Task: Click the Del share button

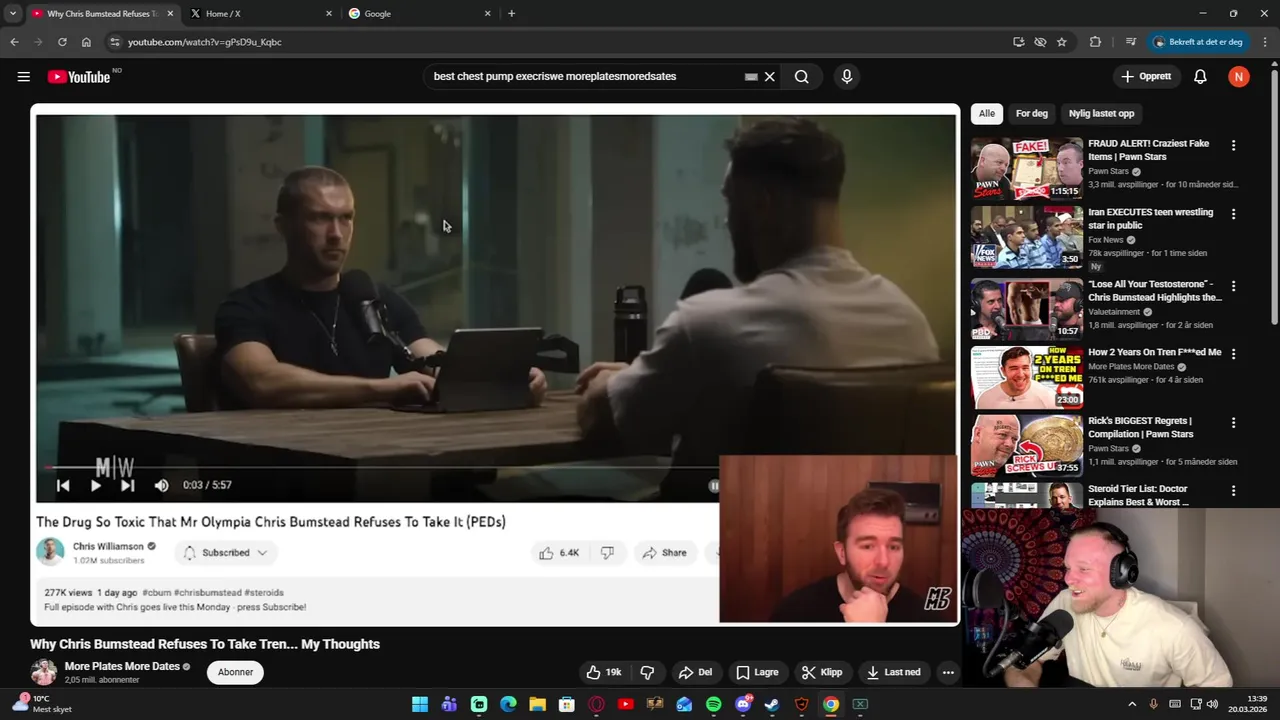Action: click(695, 673)
